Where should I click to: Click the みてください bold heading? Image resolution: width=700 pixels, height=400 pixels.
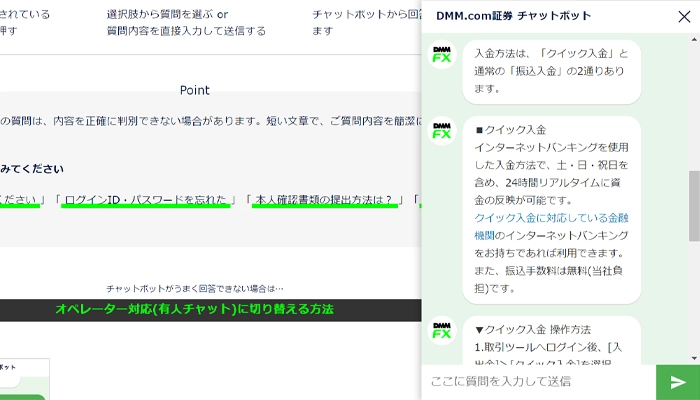pos(32,169)
